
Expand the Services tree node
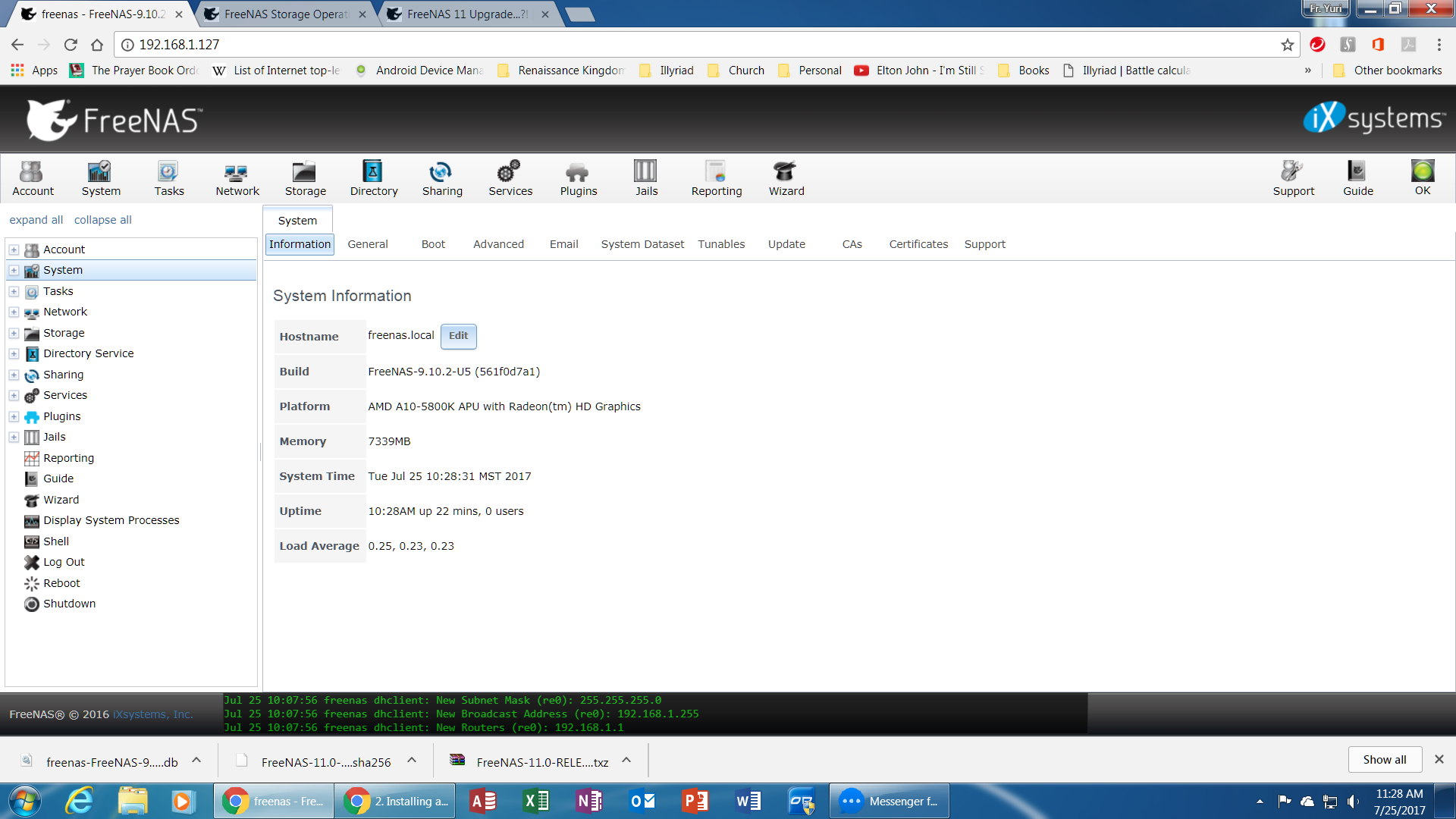click(14, 395)
